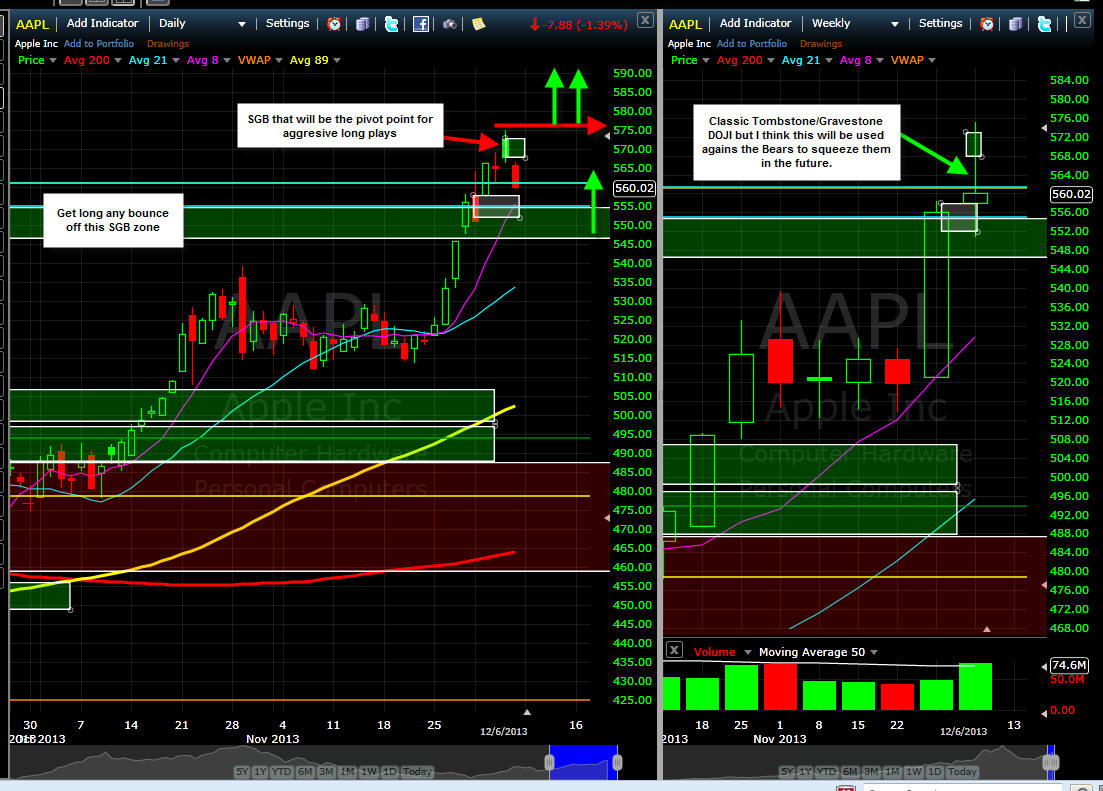Open Settings in Daily chart
Screen dimensions: 1103x791
[287, 23]
